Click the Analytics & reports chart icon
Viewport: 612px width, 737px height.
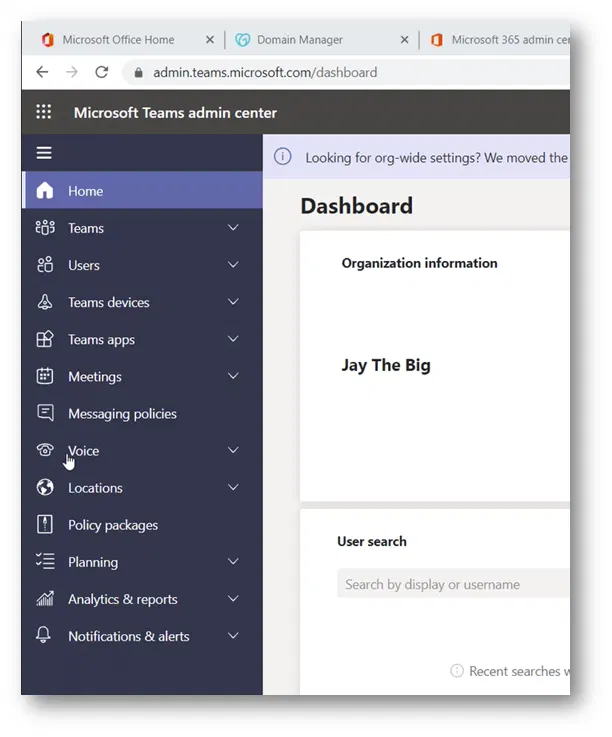click(44, 599)
